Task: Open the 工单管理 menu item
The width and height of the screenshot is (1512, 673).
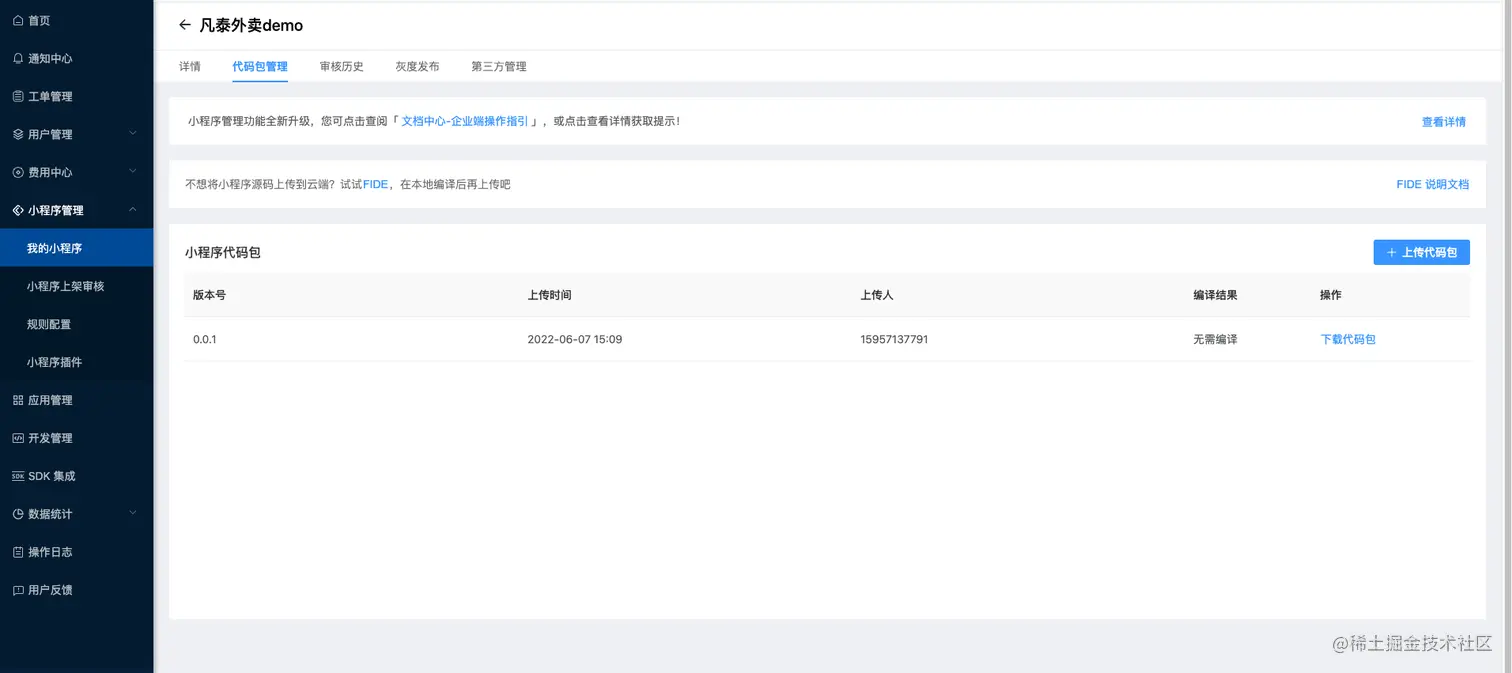Action: point(76,96)
